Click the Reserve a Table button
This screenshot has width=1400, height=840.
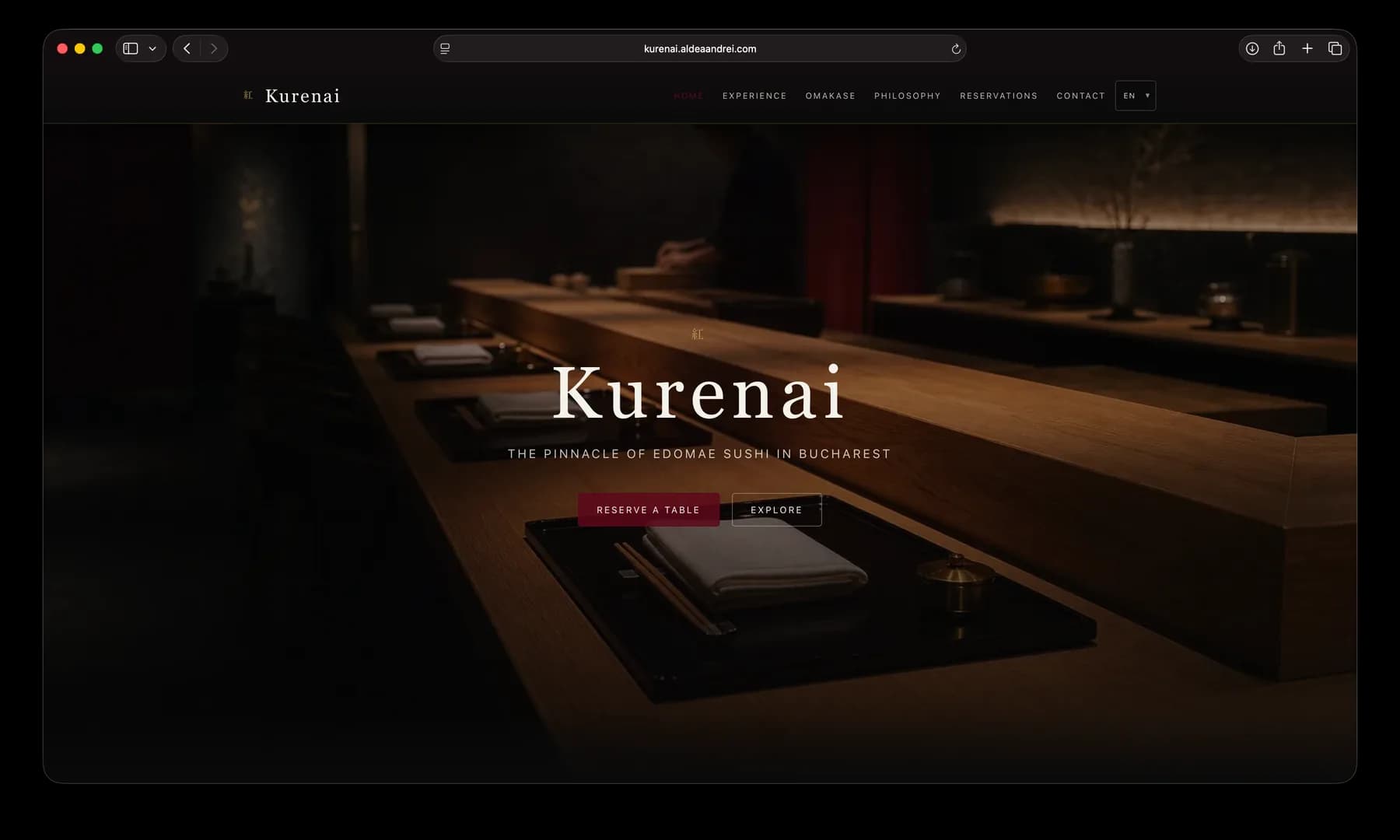pyautogui.click(x=649, y=510)
